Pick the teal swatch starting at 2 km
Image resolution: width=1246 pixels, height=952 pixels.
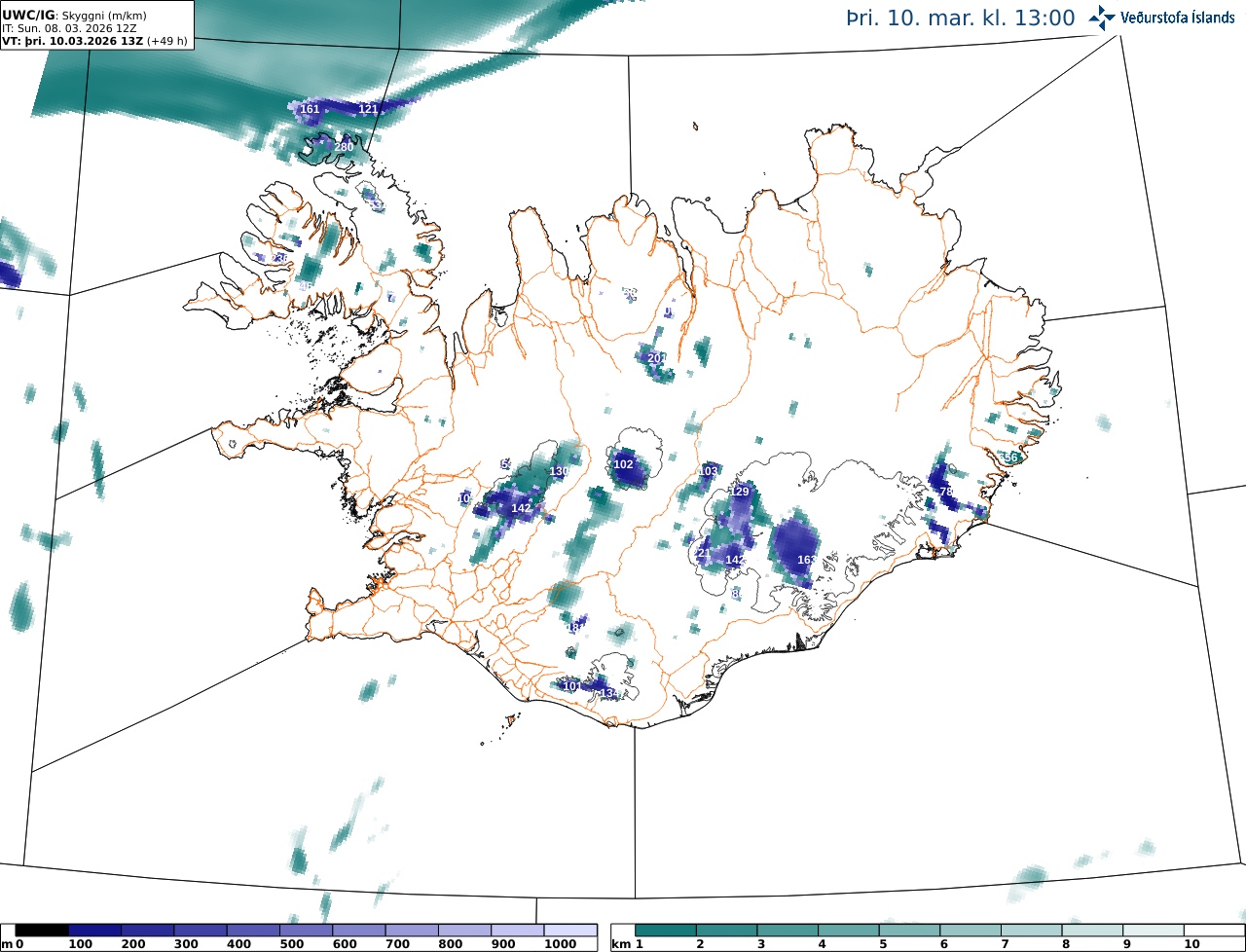[x=727, y=931]
